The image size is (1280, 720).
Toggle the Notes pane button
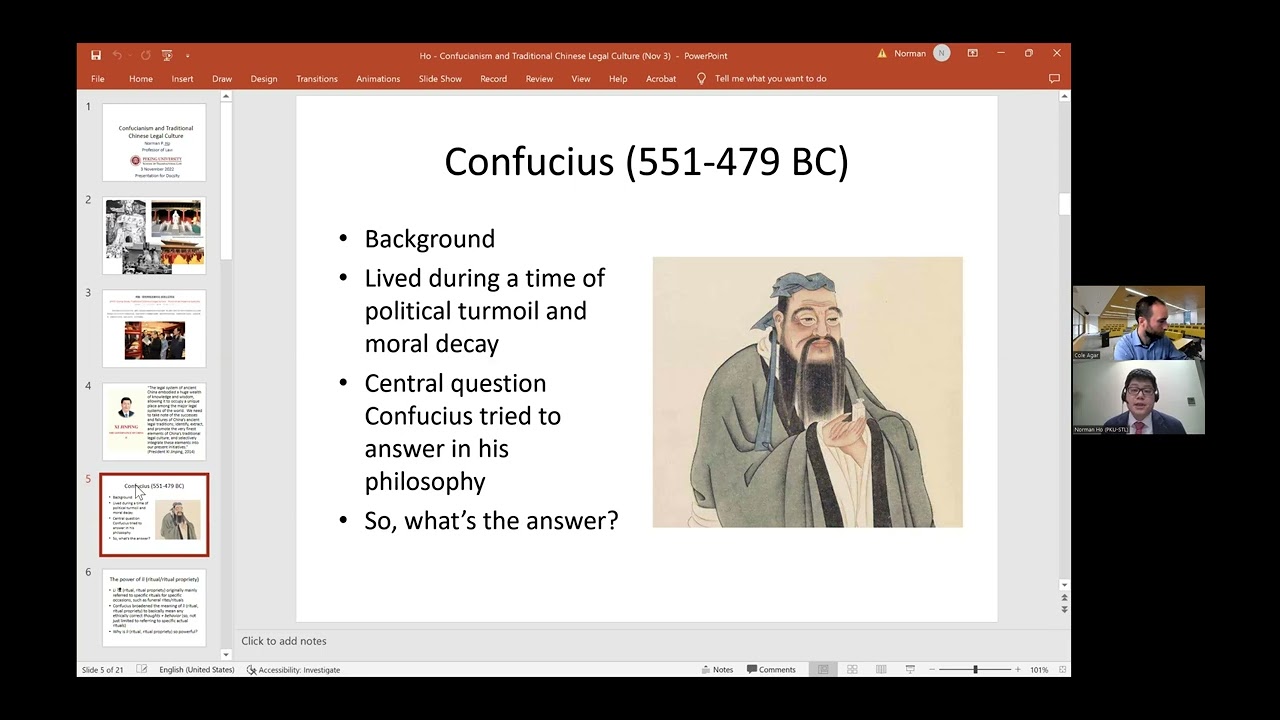[x=717, y=670]
